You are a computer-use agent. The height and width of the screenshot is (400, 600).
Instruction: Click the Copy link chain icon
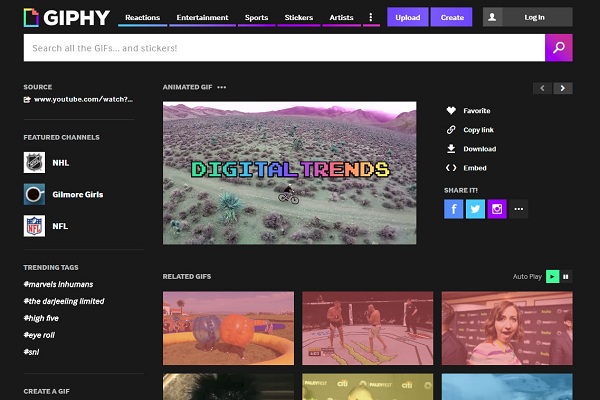[x=451, y=130]
